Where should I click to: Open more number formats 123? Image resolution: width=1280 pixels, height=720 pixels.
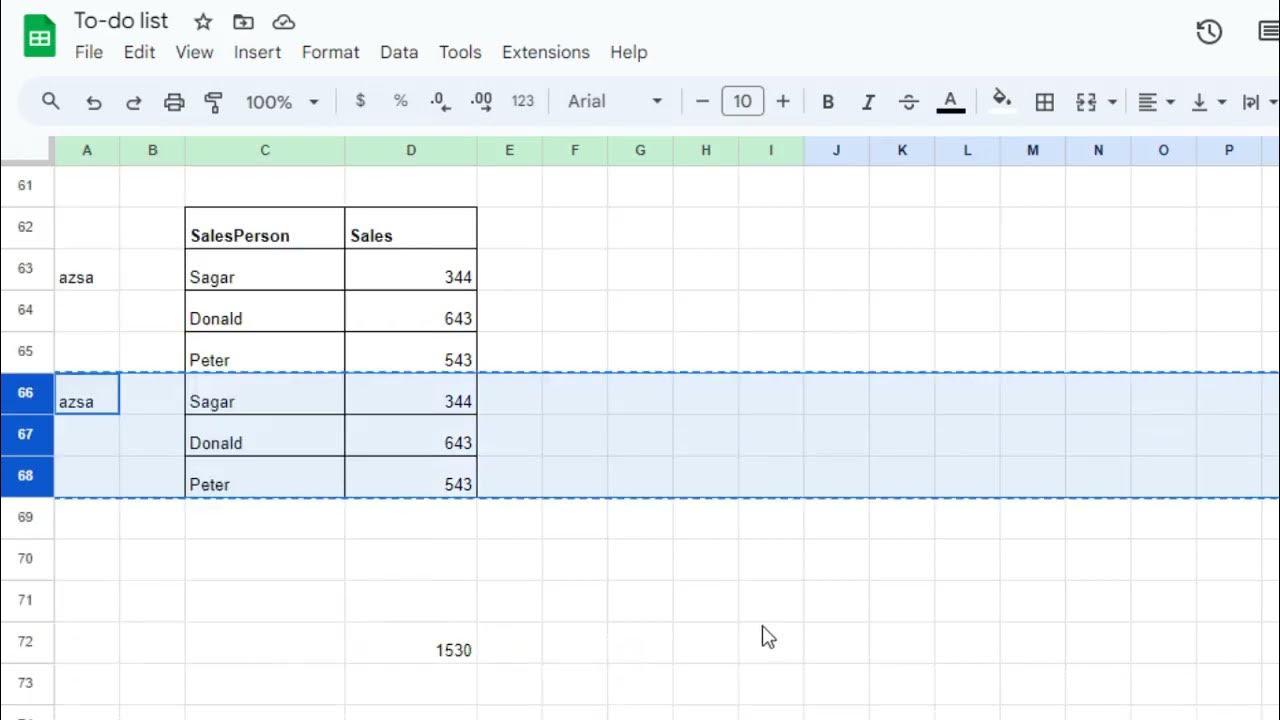[523, 101]
